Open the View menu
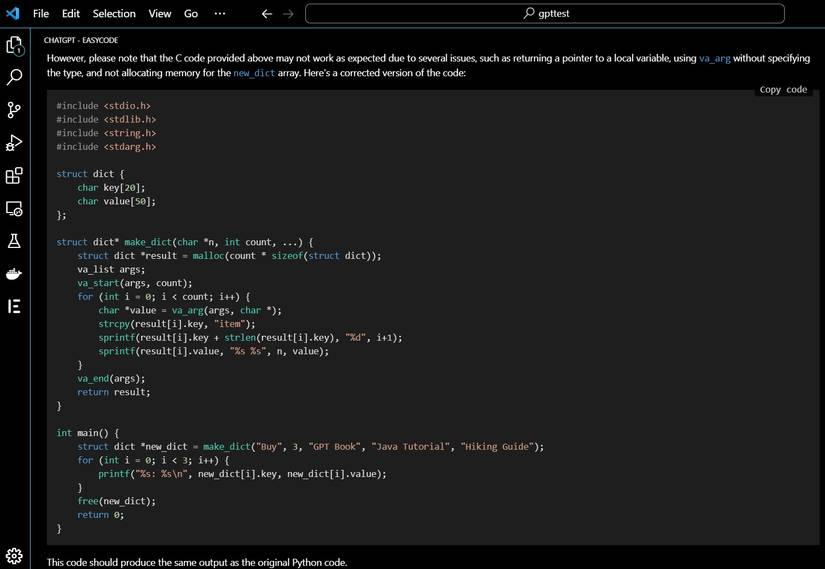This screenshot has height=569, width=825. [159, 14]
